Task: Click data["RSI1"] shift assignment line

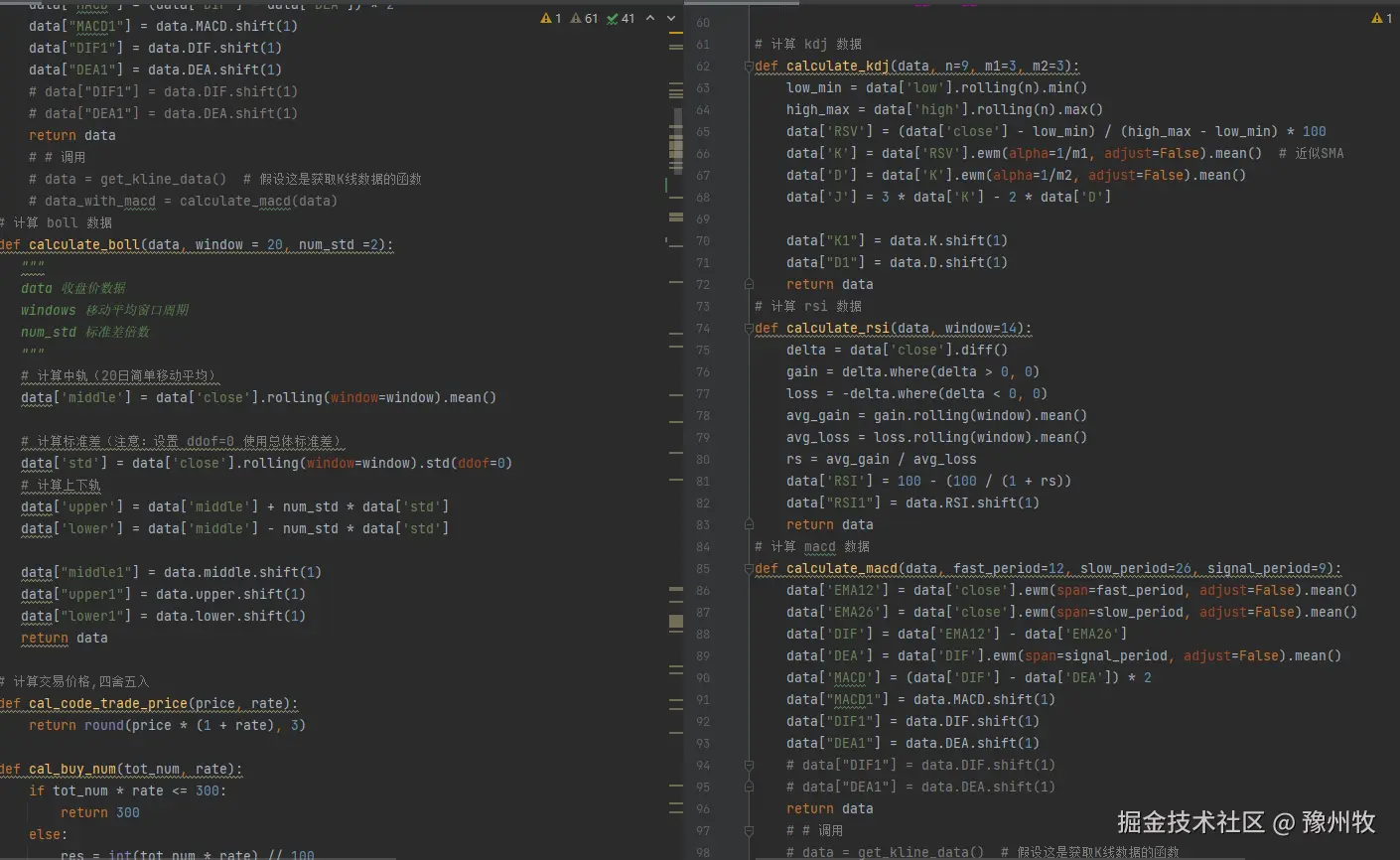Action: [913, 503]
